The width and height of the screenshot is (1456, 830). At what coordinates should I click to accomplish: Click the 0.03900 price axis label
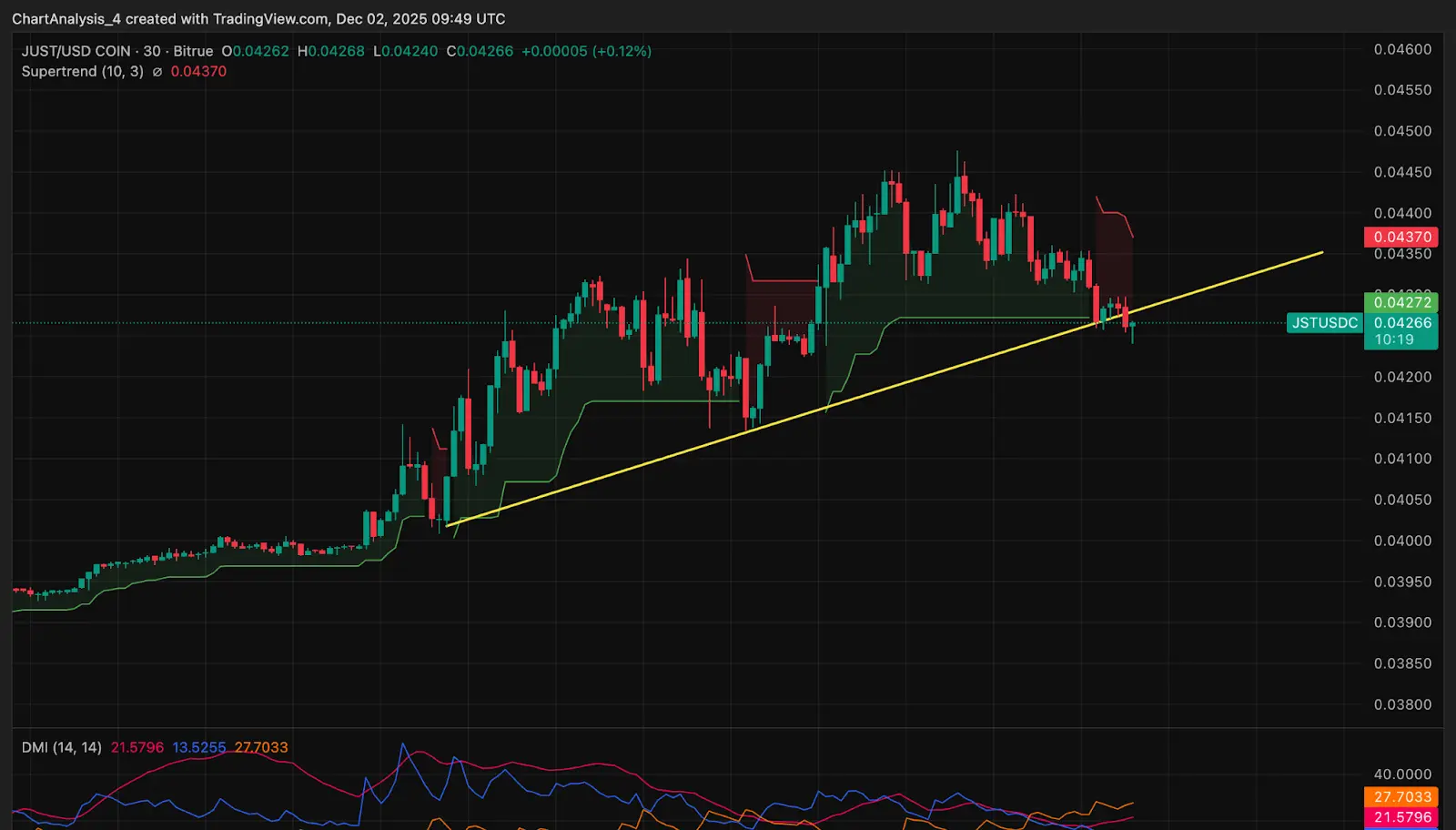pos(1402,622)
